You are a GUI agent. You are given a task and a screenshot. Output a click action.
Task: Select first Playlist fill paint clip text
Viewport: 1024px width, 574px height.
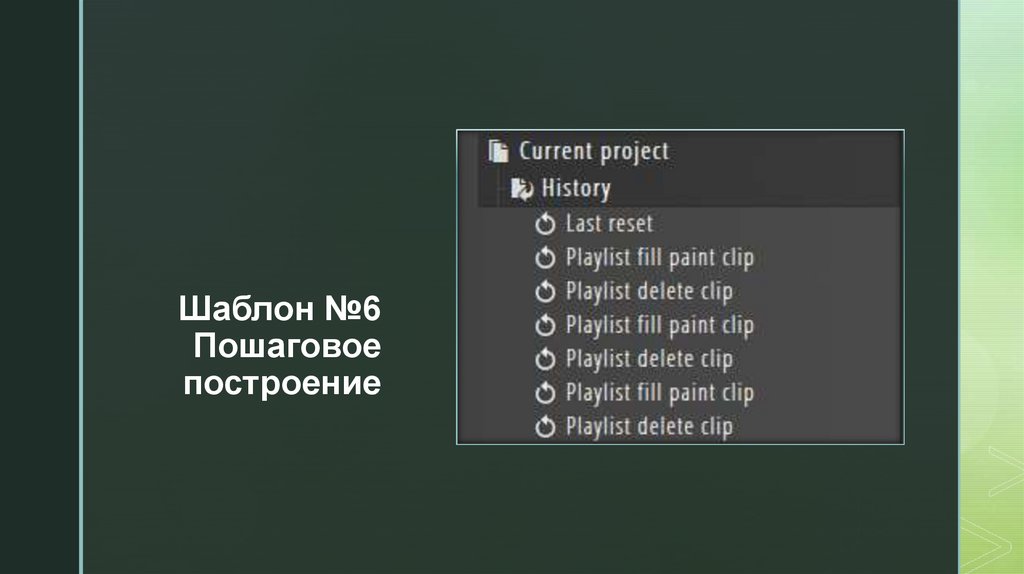pos(659,258)
